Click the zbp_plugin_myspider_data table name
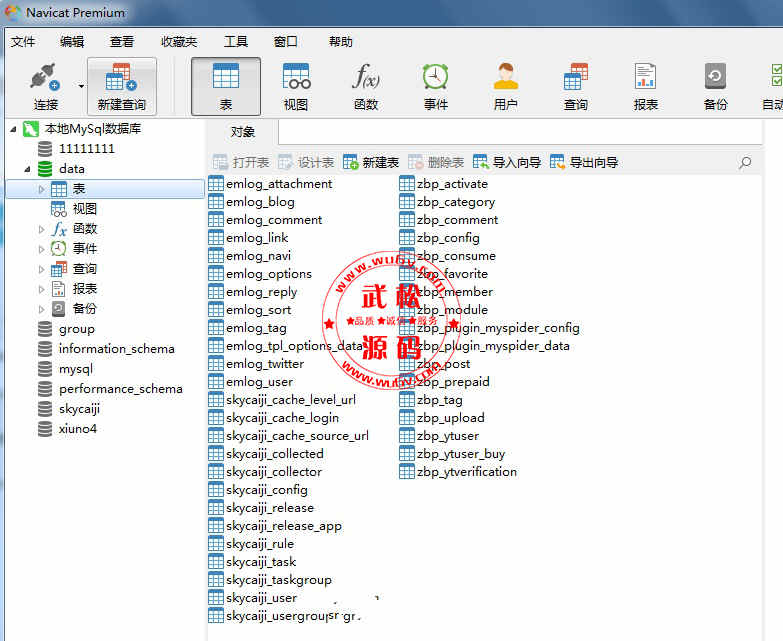 click(x=493, y=346)
